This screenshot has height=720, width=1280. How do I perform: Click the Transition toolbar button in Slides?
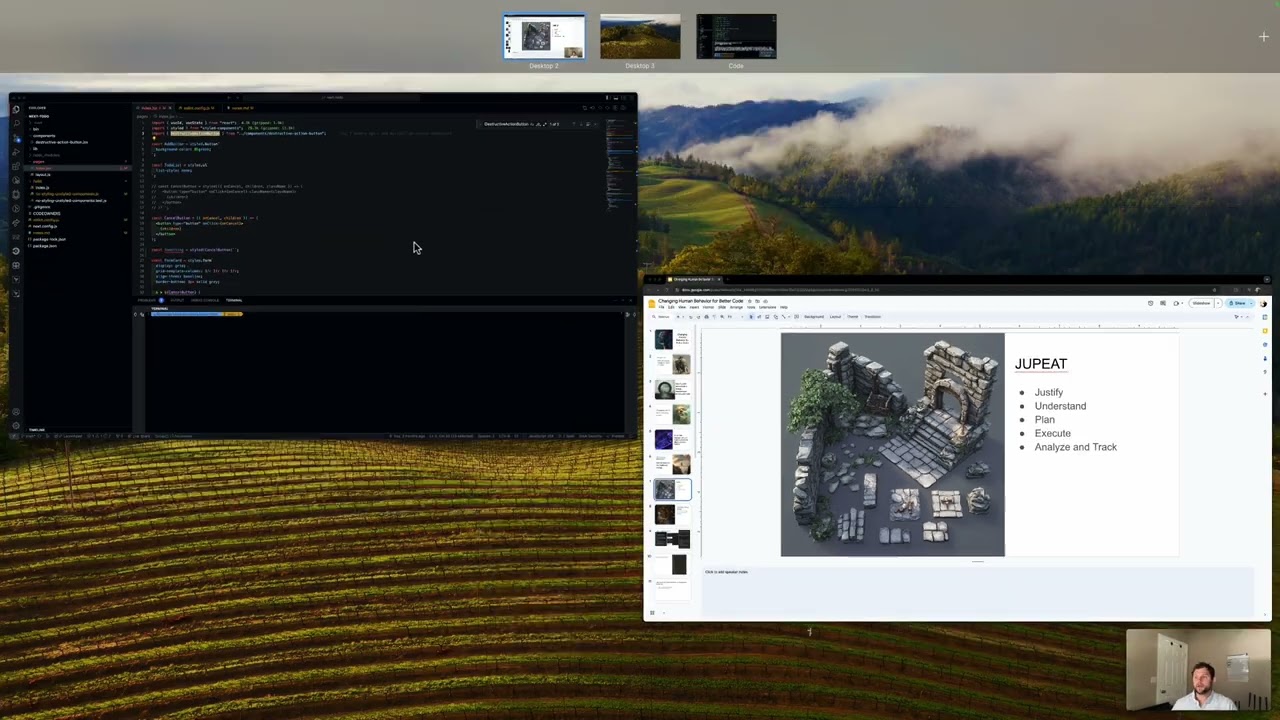point(873,317)
